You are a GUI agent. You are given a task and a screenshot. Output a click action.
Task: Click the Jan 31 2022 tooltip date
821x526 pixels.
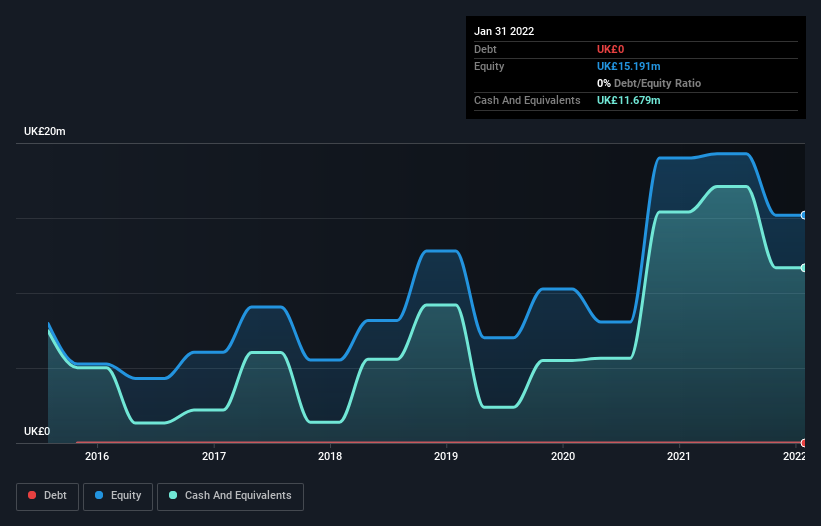[x=504, y=31]
